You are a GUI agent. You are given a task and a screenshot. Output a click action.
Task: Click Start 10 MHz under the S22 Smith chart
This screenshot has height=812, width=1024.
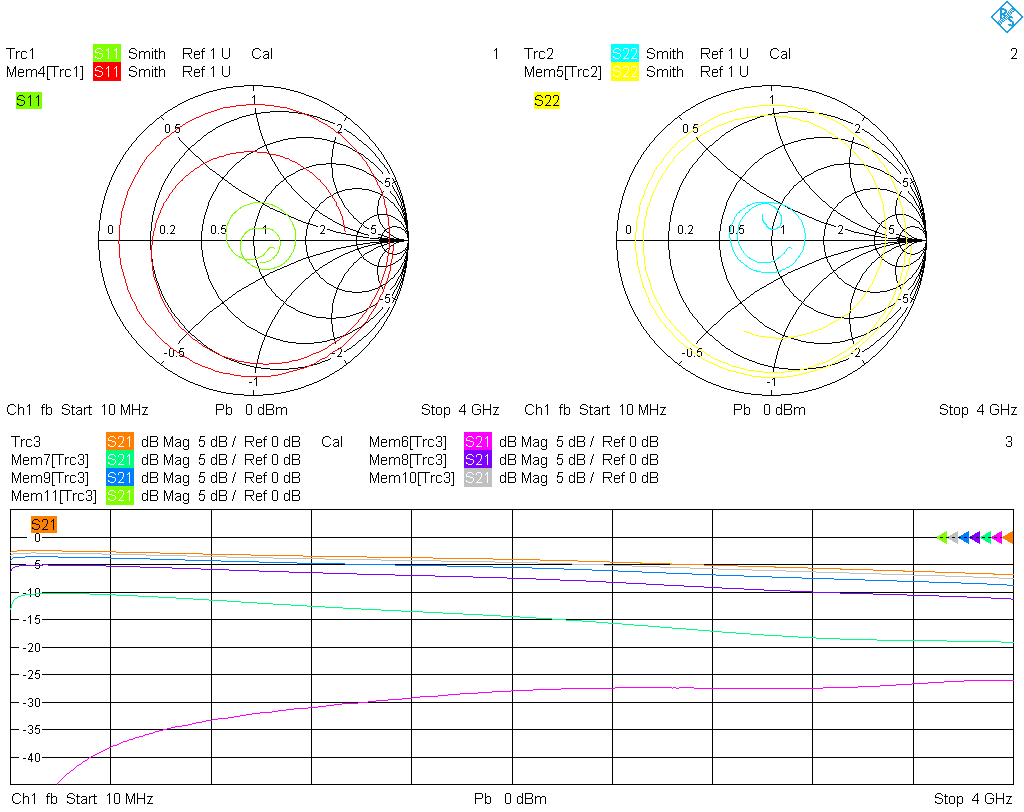pyautogui.click(x=623, y=410)
